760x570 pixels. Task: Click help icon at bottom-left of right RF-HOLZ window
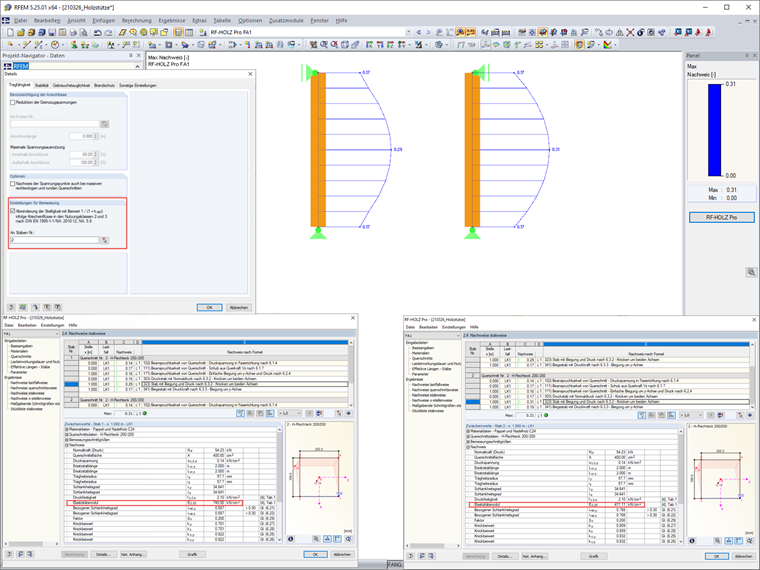[x=411, y=556]
